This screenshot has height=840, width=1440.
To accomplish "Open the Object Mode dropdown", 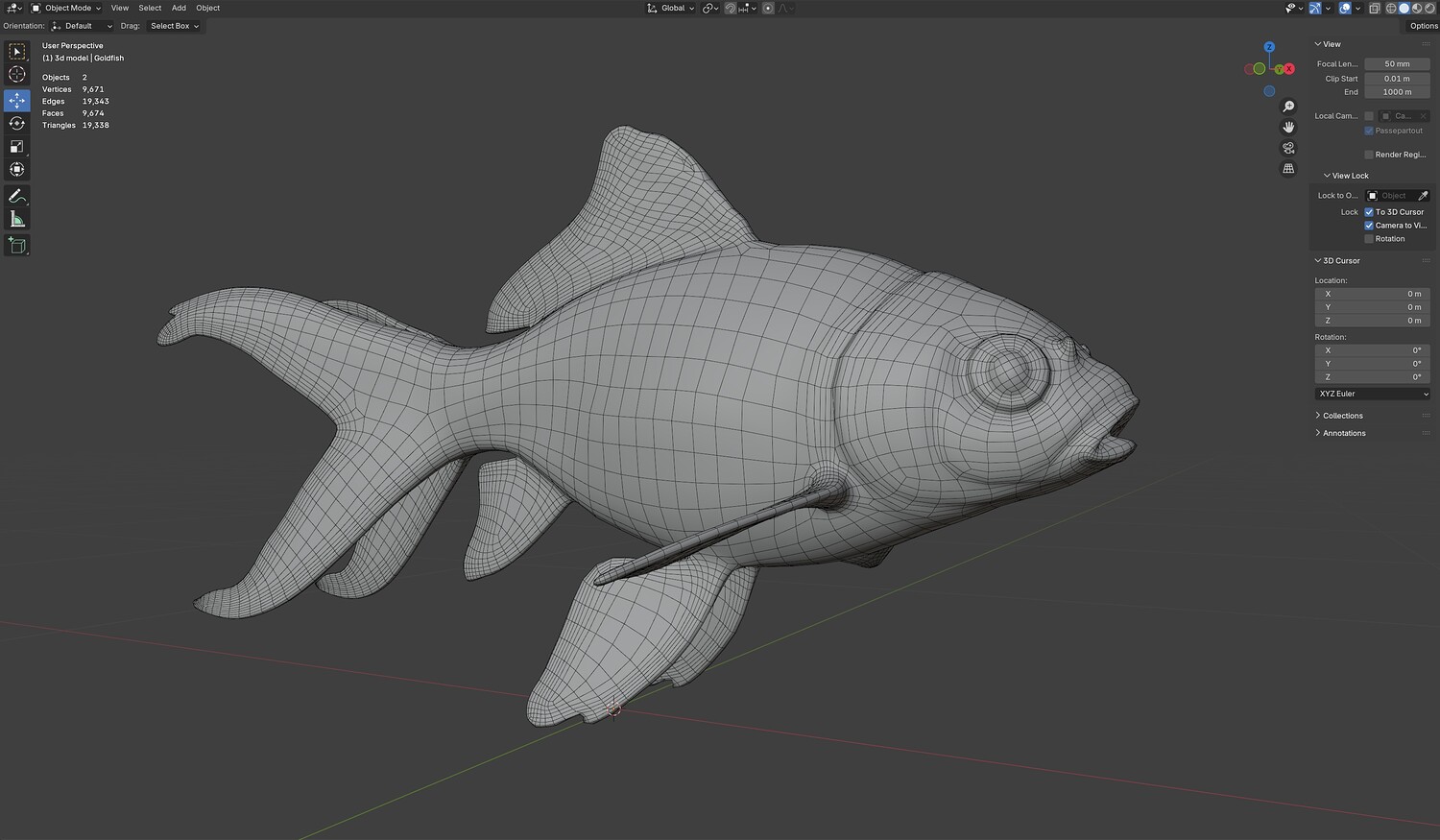I will click(x=66, y=8).
